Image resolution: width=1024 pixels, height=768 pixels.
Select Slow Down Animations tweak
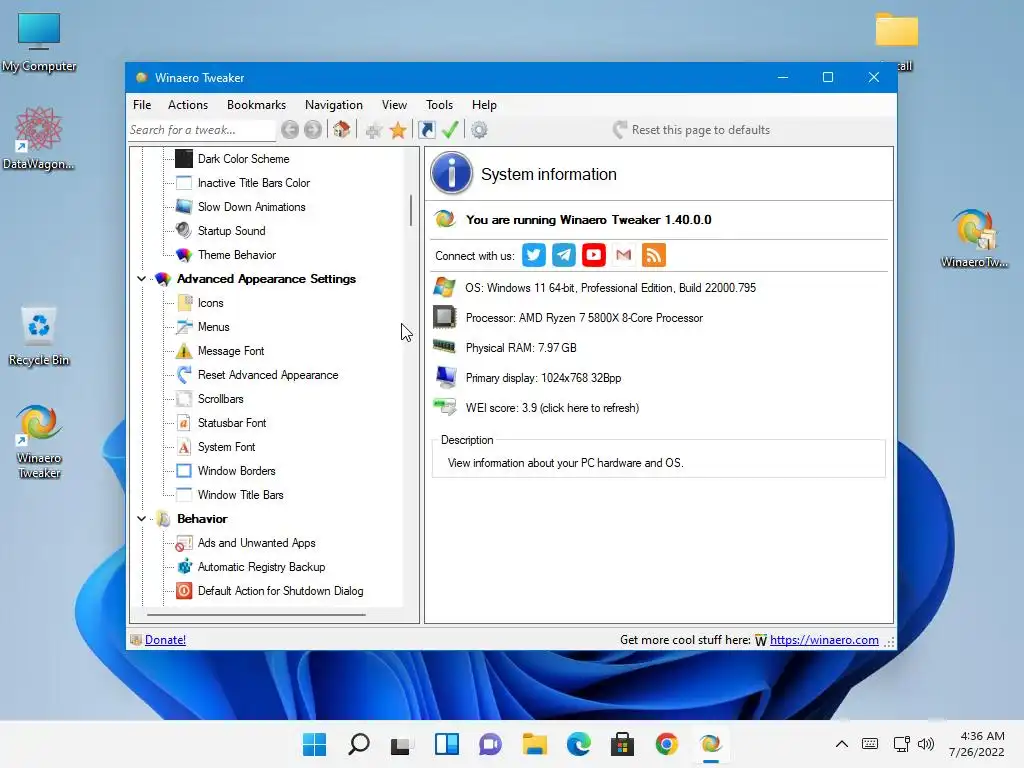(251, 207)
